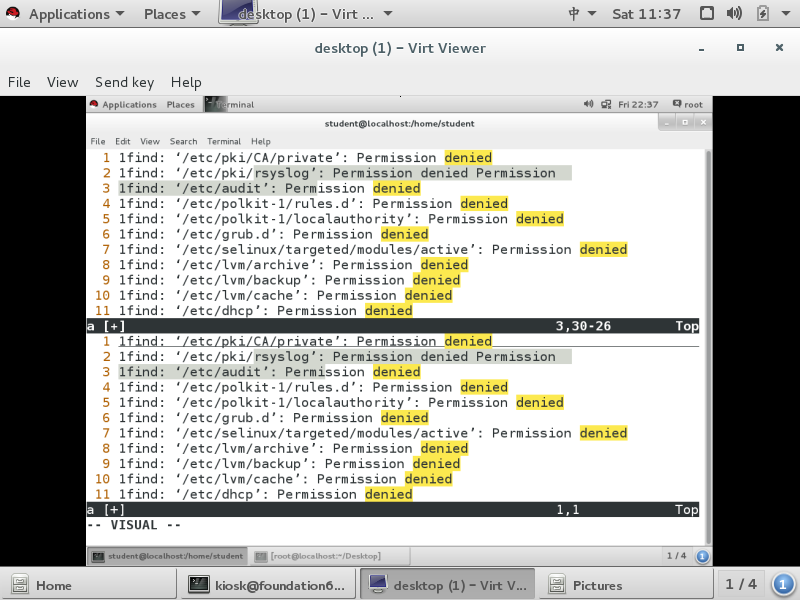Click the Virt Viewer monitor icon in top panel
This screenshot has height=600, width=800.
tap(238, 12)
